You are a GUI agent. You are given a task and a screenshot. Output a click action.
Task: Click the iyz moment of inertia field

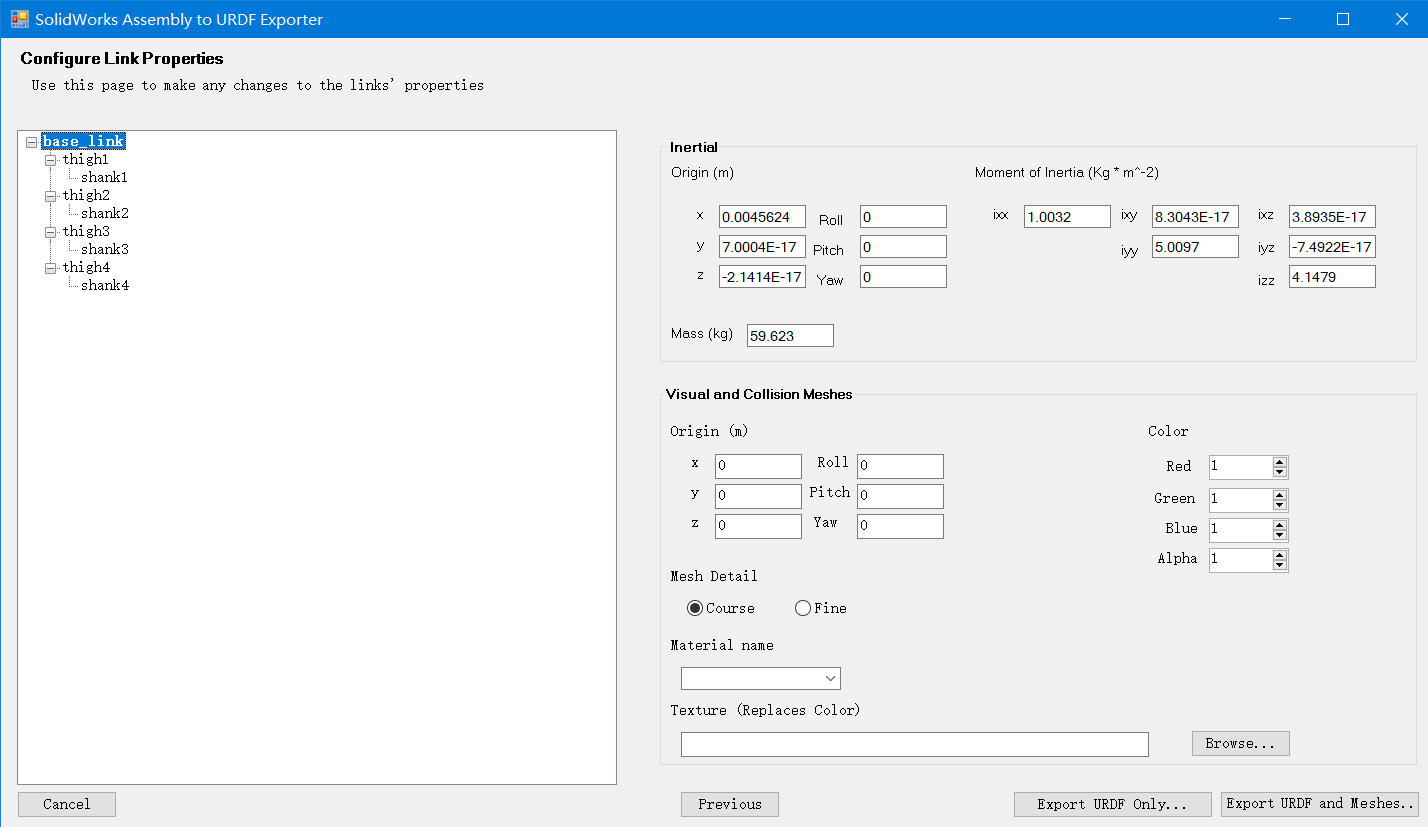tap(1332, 246)
